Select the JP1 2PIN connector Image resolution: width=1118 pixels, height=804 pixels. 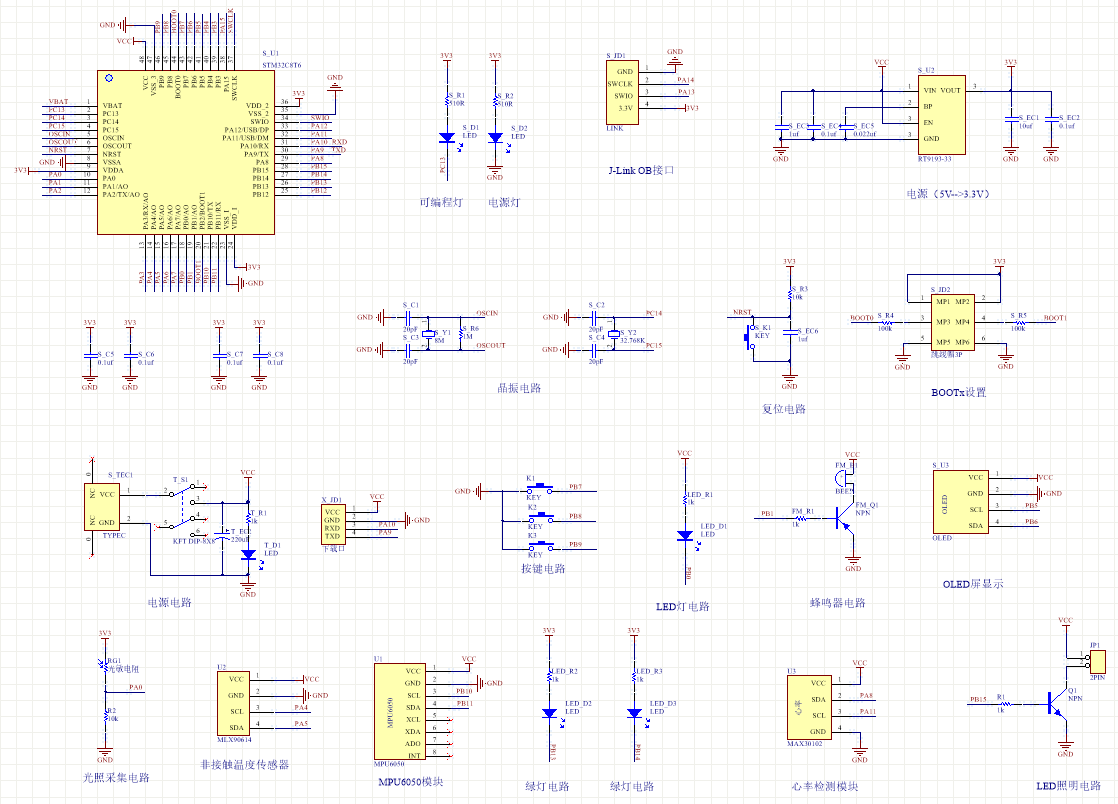(1097, 661)
